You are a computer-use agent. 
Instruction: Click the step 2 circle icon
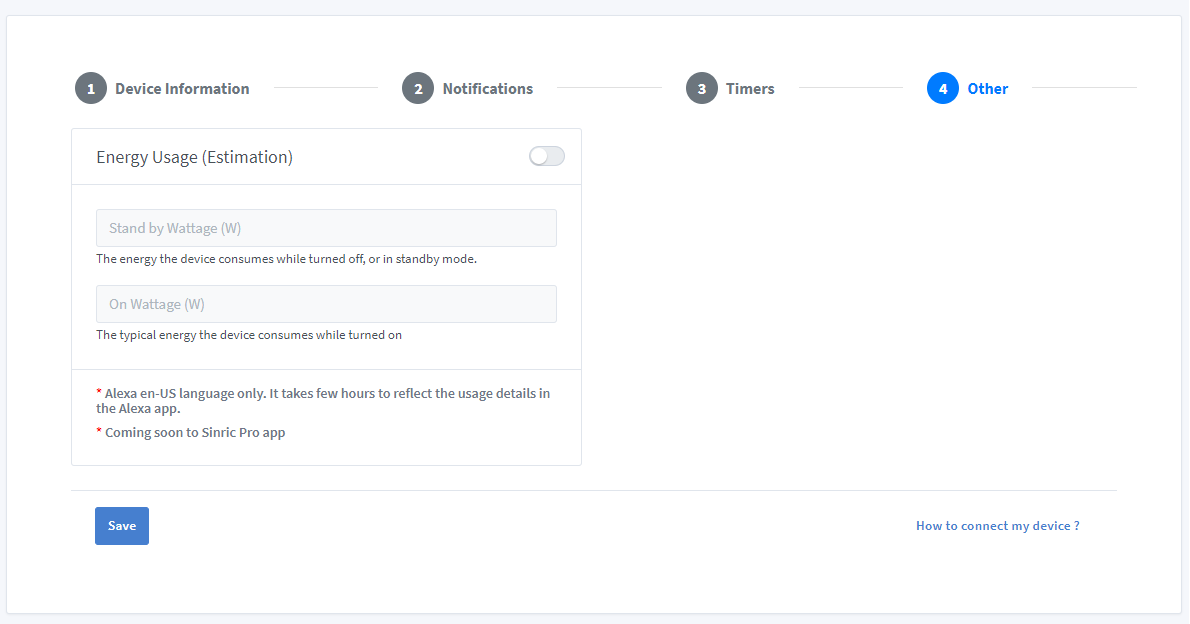coord(418,89)
